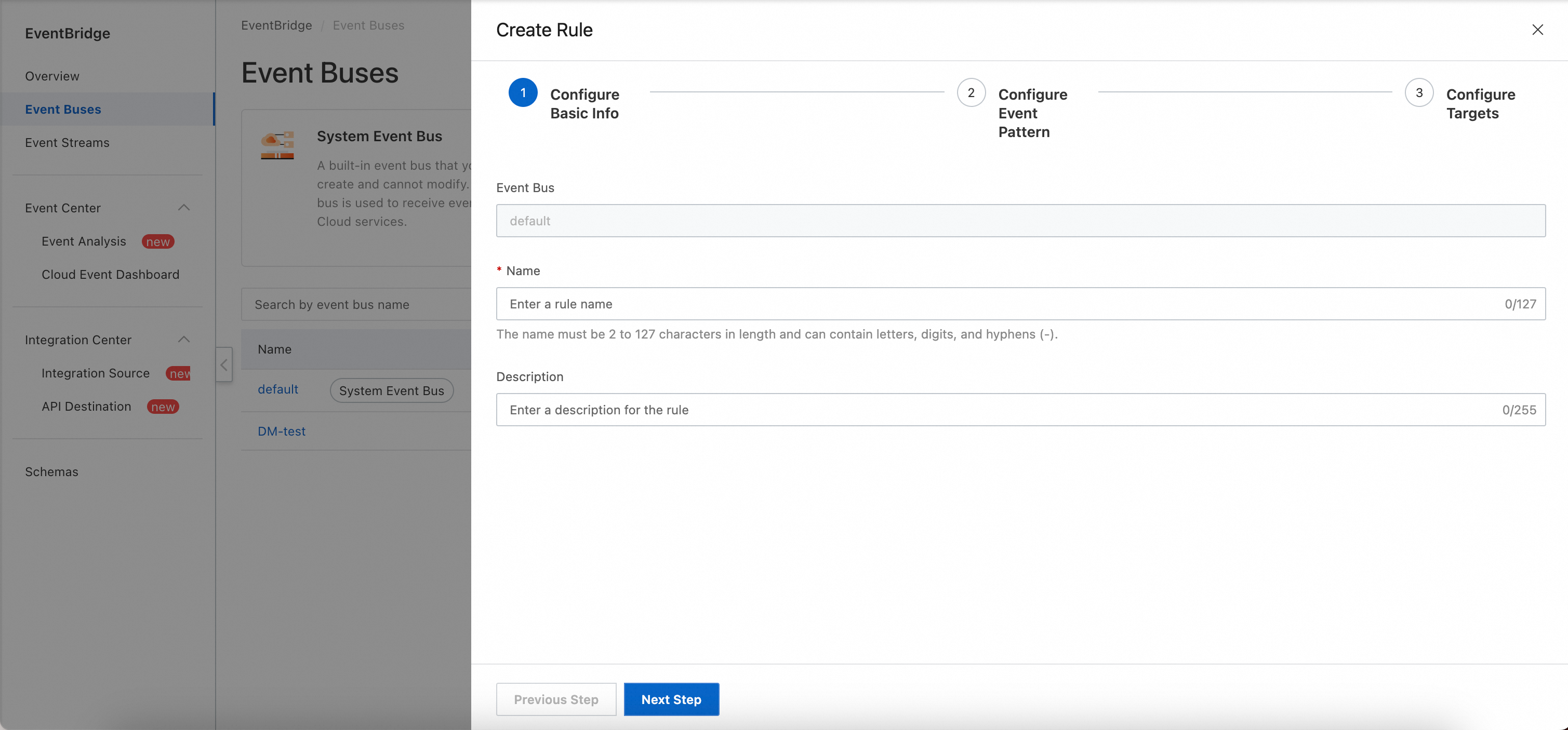
Task: Click the step 3 circle icon
Action: [x=1418, y=92]
